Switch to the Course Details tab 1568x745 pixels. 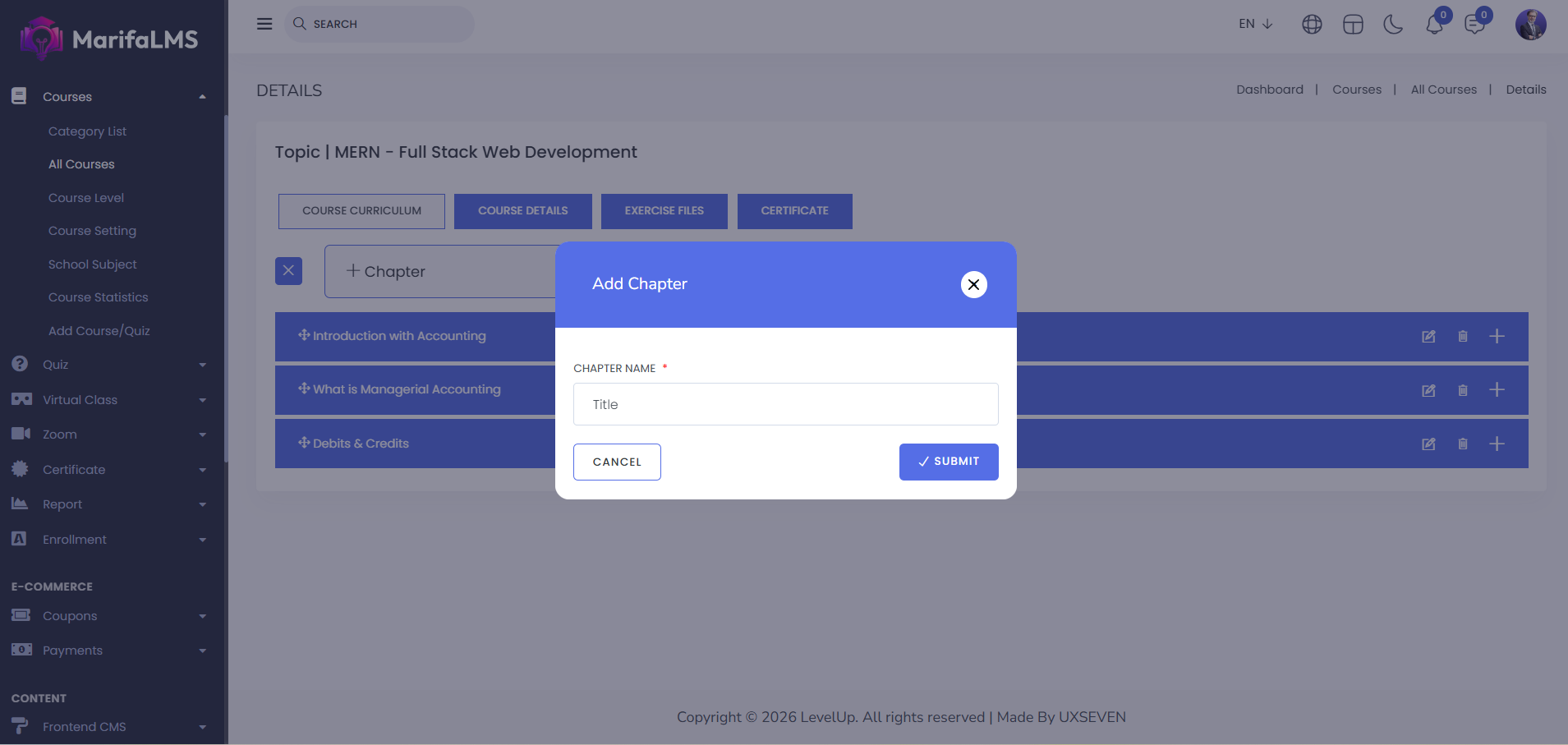point(522,211)
